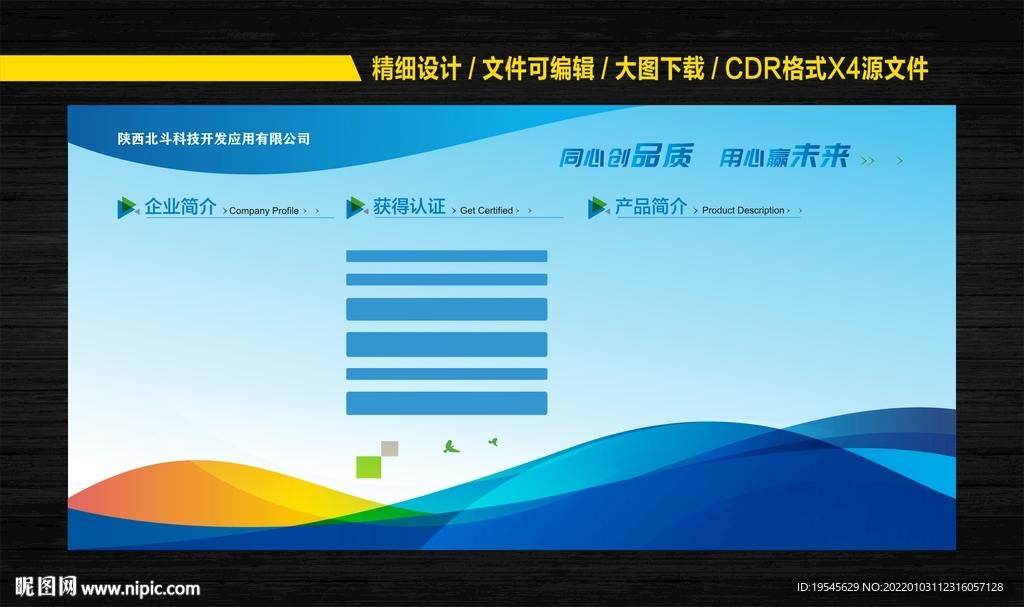This screenshot has height=607, width=1024.
Task: Click the play triangle icon beside 产品简介
Action: 598,208
